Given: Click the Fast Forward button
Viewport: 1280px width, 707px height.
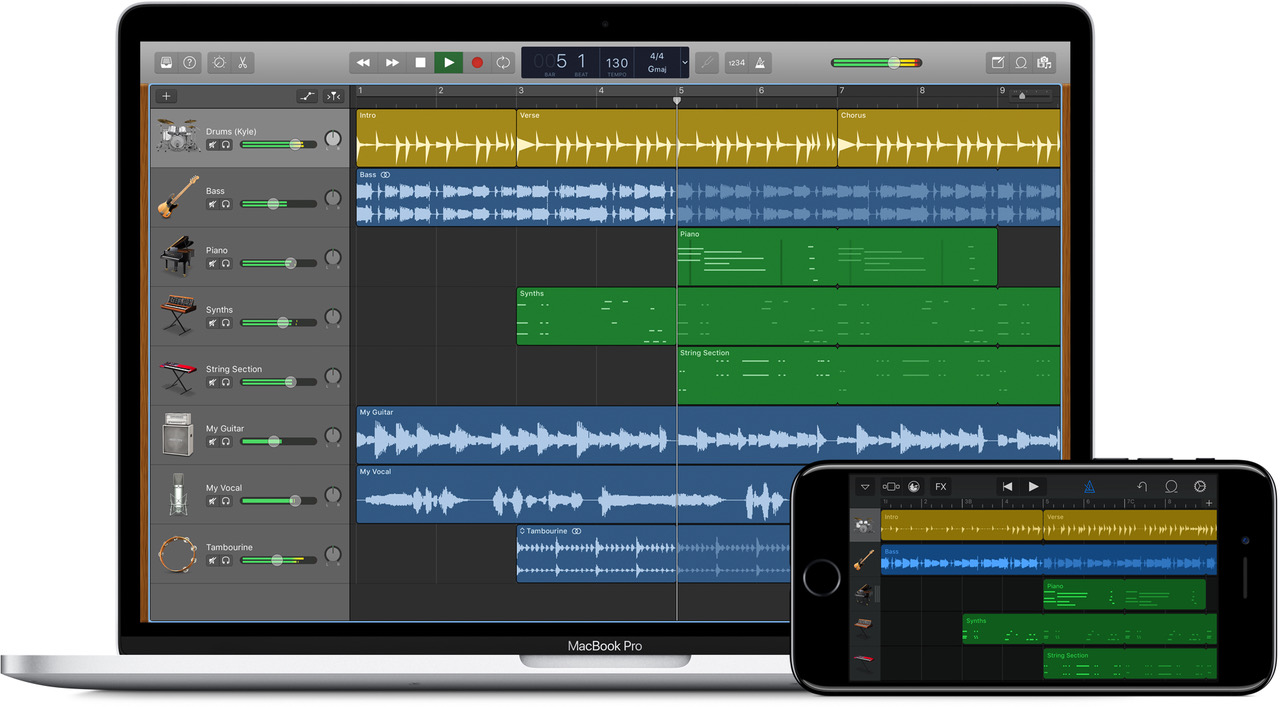Looking at the screenshot, I should tap(392, 63).
